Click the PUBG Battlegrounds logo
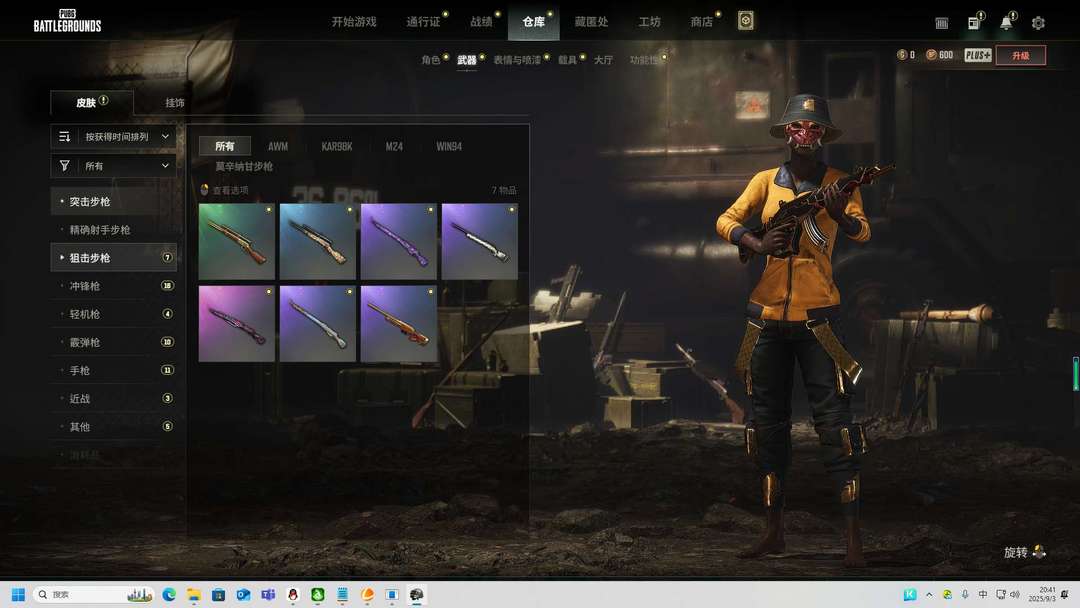 tap(68, 21)
